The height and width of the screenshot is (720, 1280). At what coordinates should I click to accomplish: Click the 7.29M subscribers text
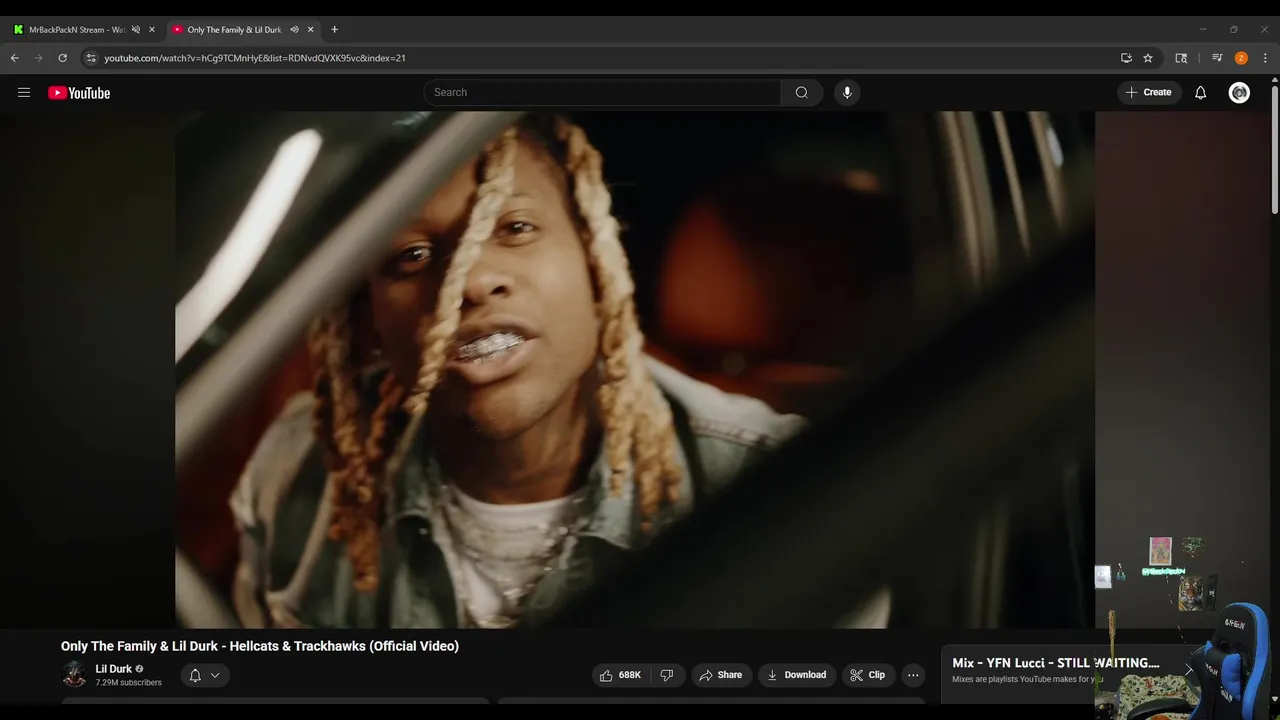pyautogui.click(x=128, y=683)
